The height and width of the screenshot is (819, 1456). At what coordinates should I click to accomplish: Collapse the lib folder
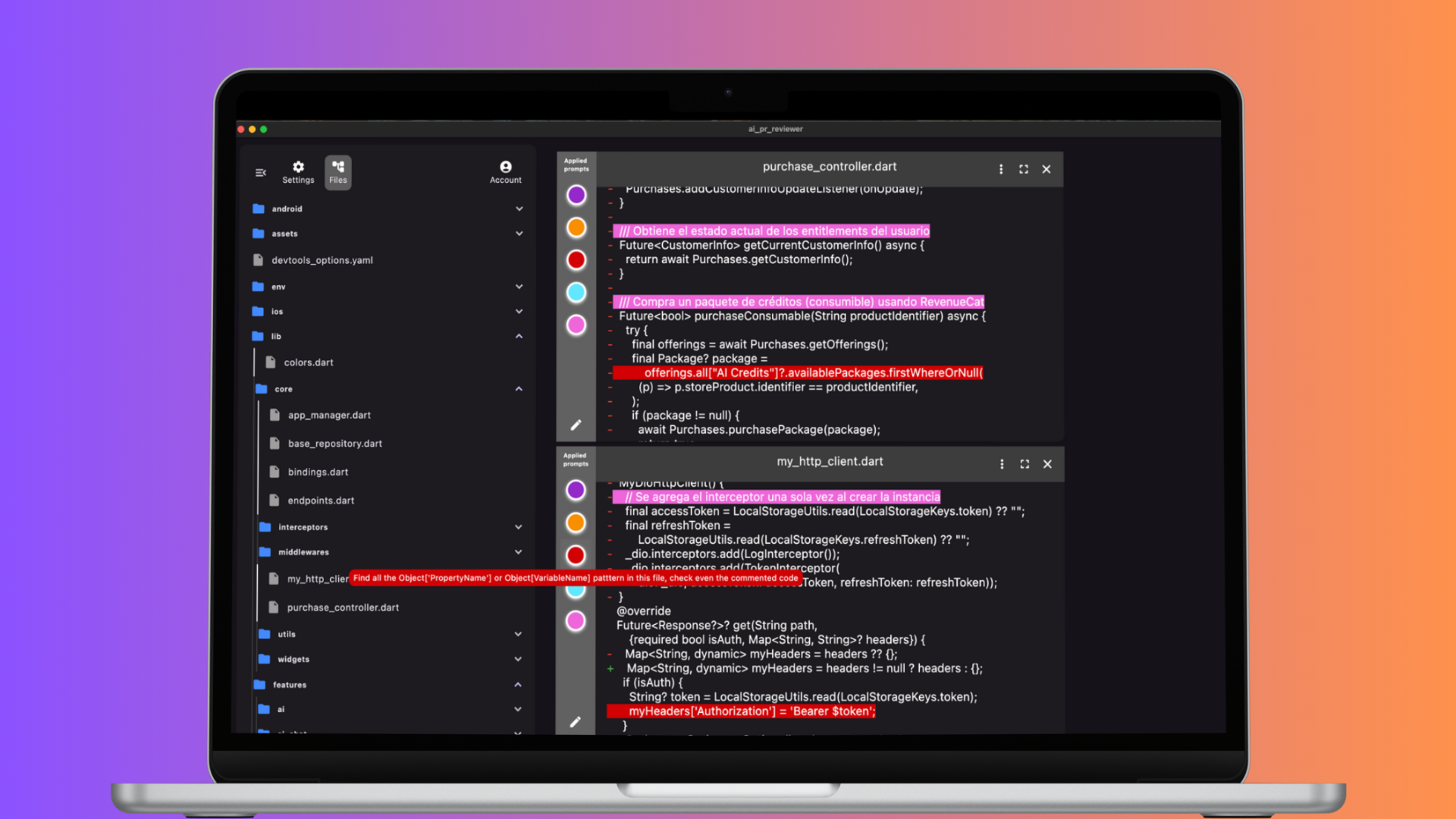click(x=519, y=336)
